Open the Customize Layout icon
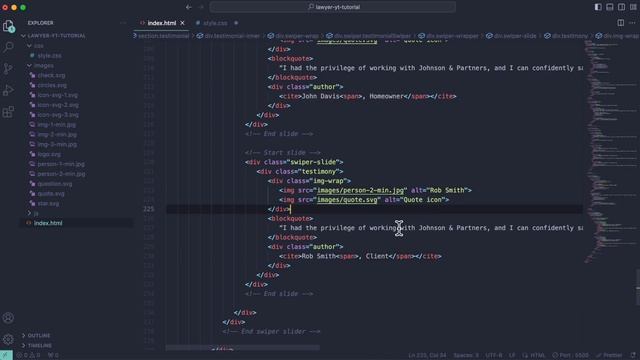The image size is (640, 360). (633, 7)
